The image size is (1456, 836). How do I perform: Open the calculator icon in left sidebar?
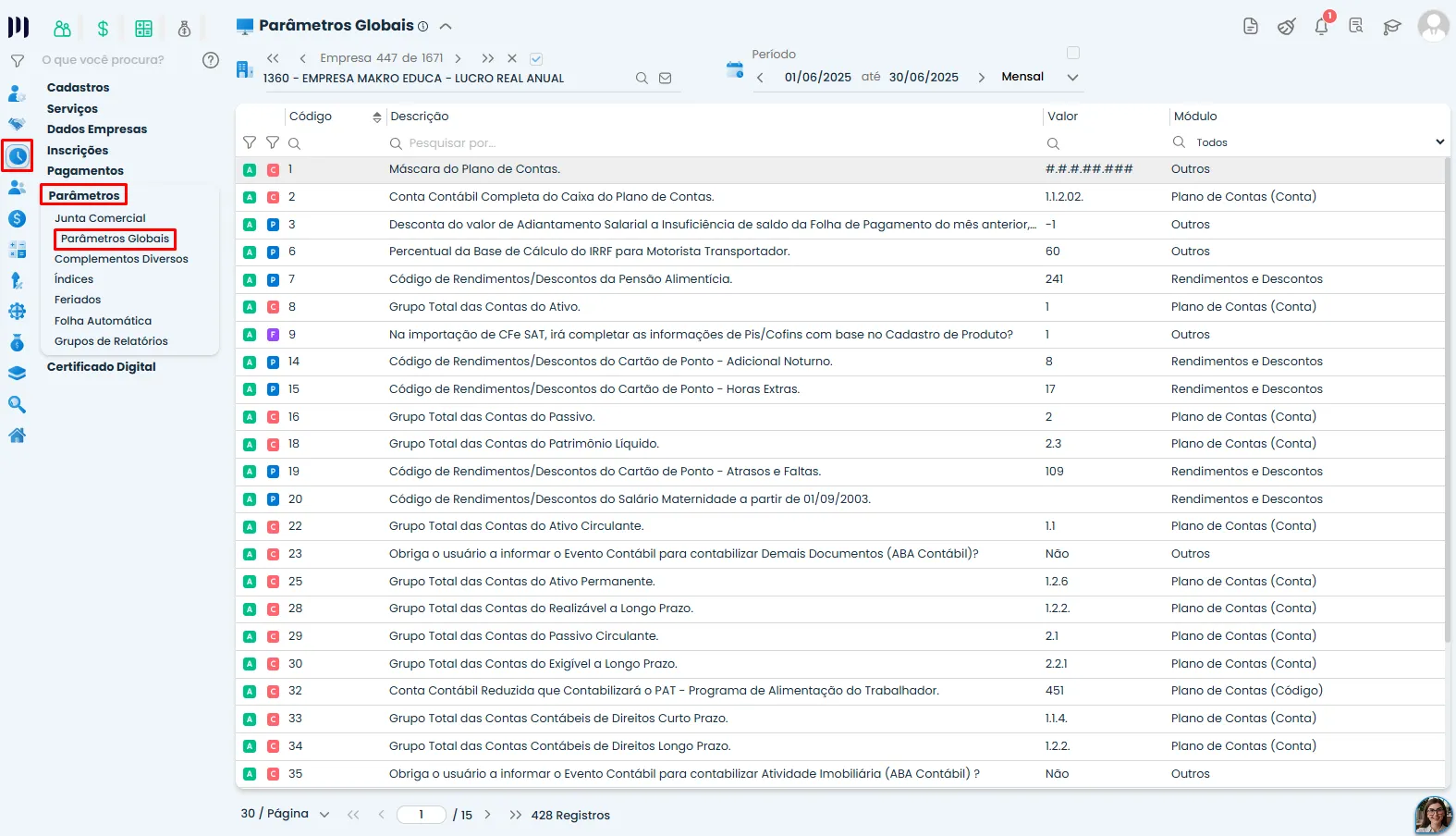(17, 250)
